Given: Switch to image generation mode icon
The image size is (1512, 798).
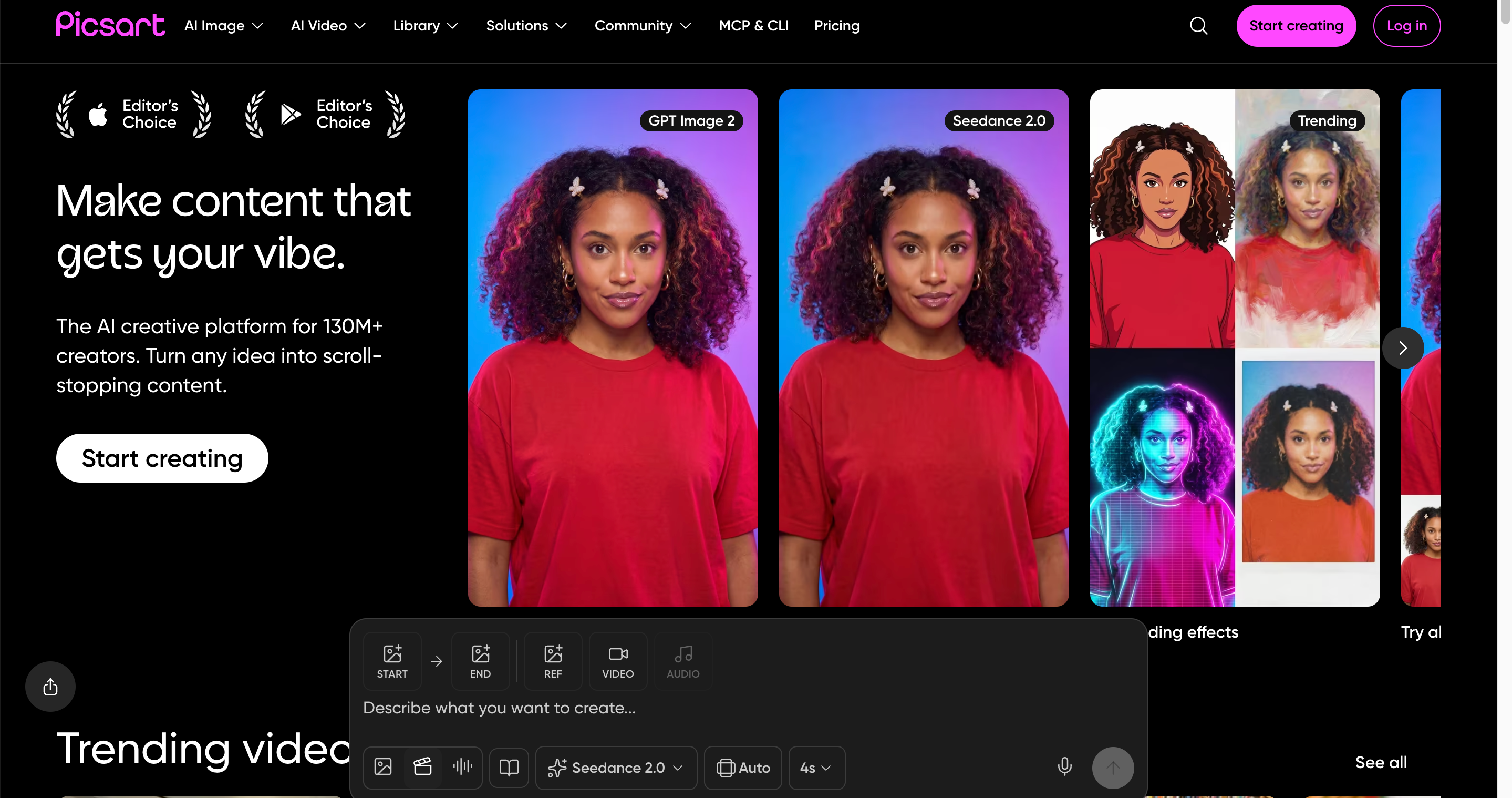Looking at the screenshot, I should click(x=384, y=767).
